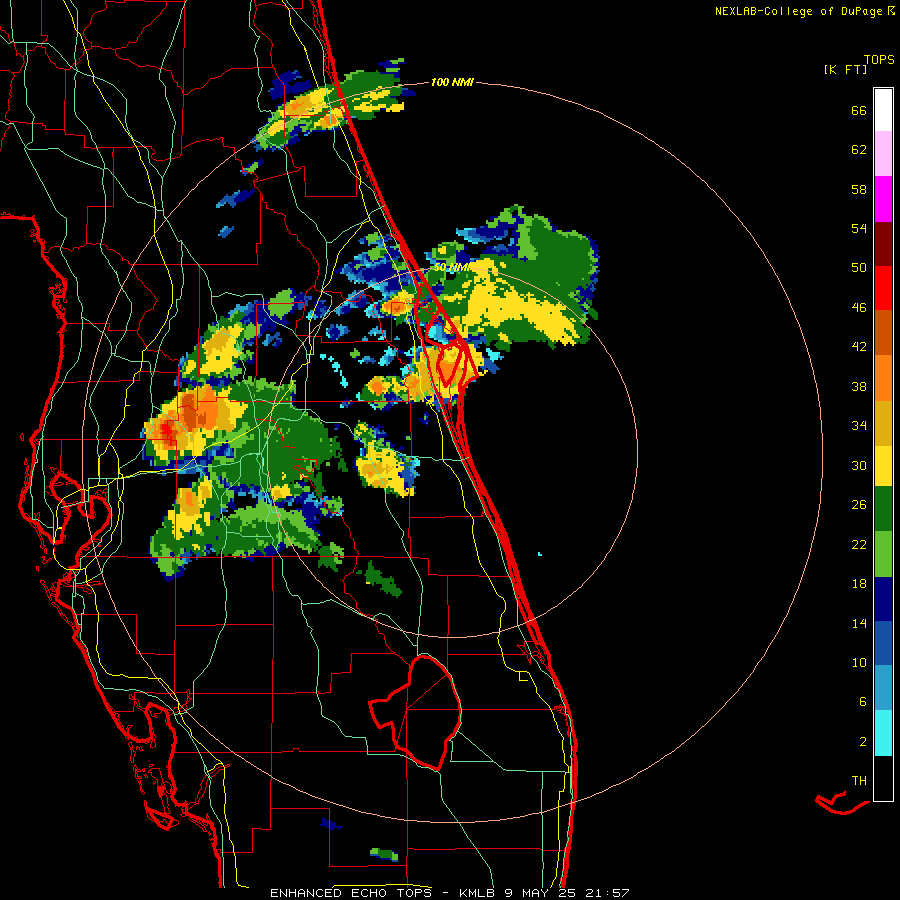Click the 22 legend value

859,545
